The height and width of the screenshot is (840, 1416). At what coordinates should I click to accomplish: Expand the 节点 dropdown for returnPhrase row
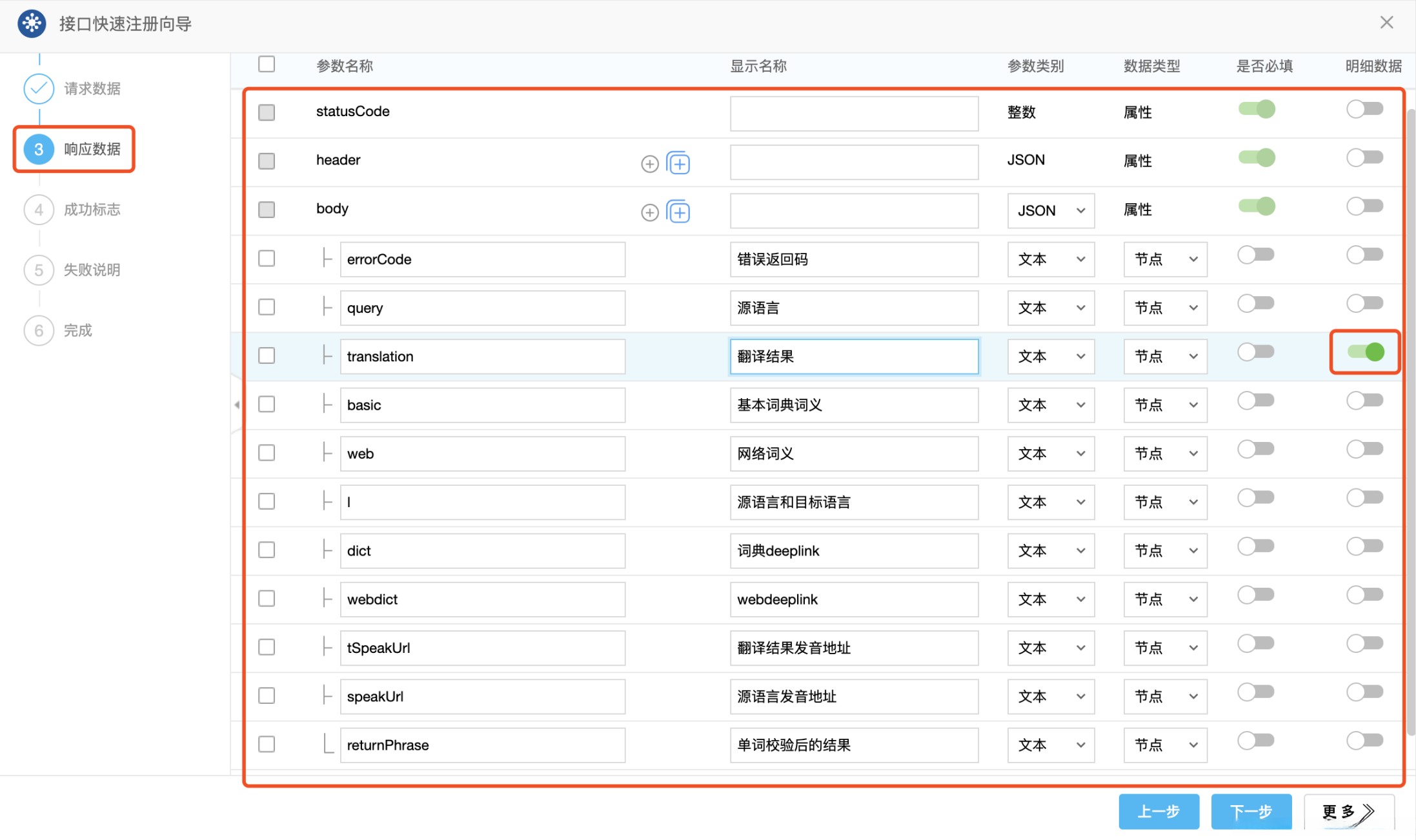[1164, 745]
